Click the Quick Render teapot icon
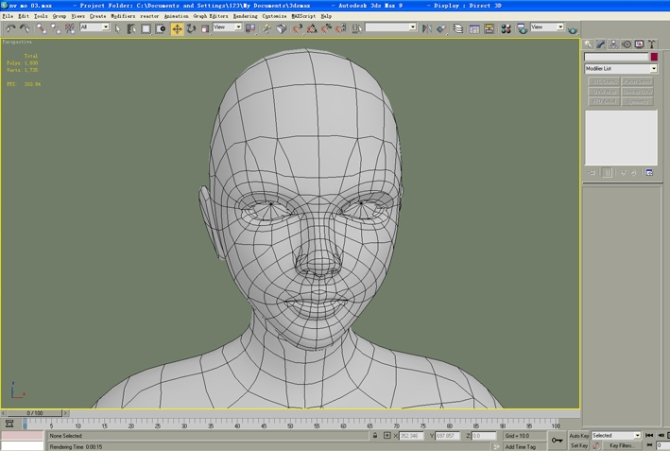 coord(573,30)
